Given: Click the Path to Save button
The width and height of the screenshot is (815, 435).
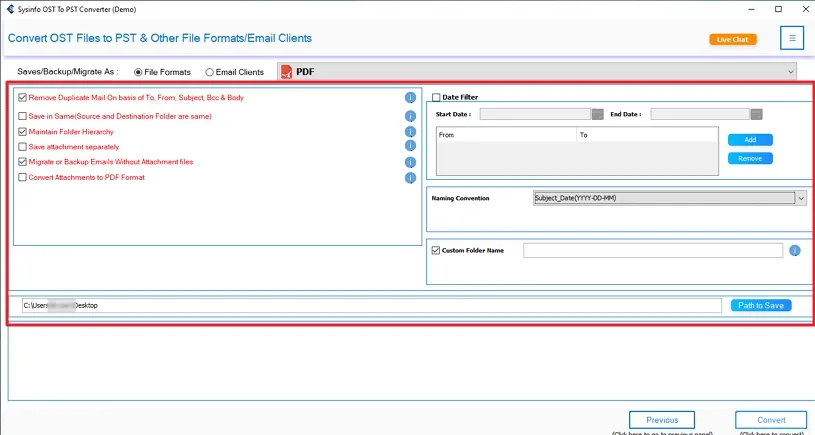Looking at the screenshot, I should click(760, 305).
